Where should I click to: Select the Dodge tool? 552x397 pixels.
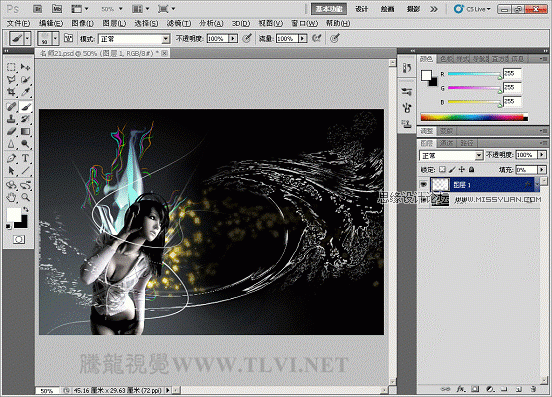pyautogui.click(x=25, y=144)
